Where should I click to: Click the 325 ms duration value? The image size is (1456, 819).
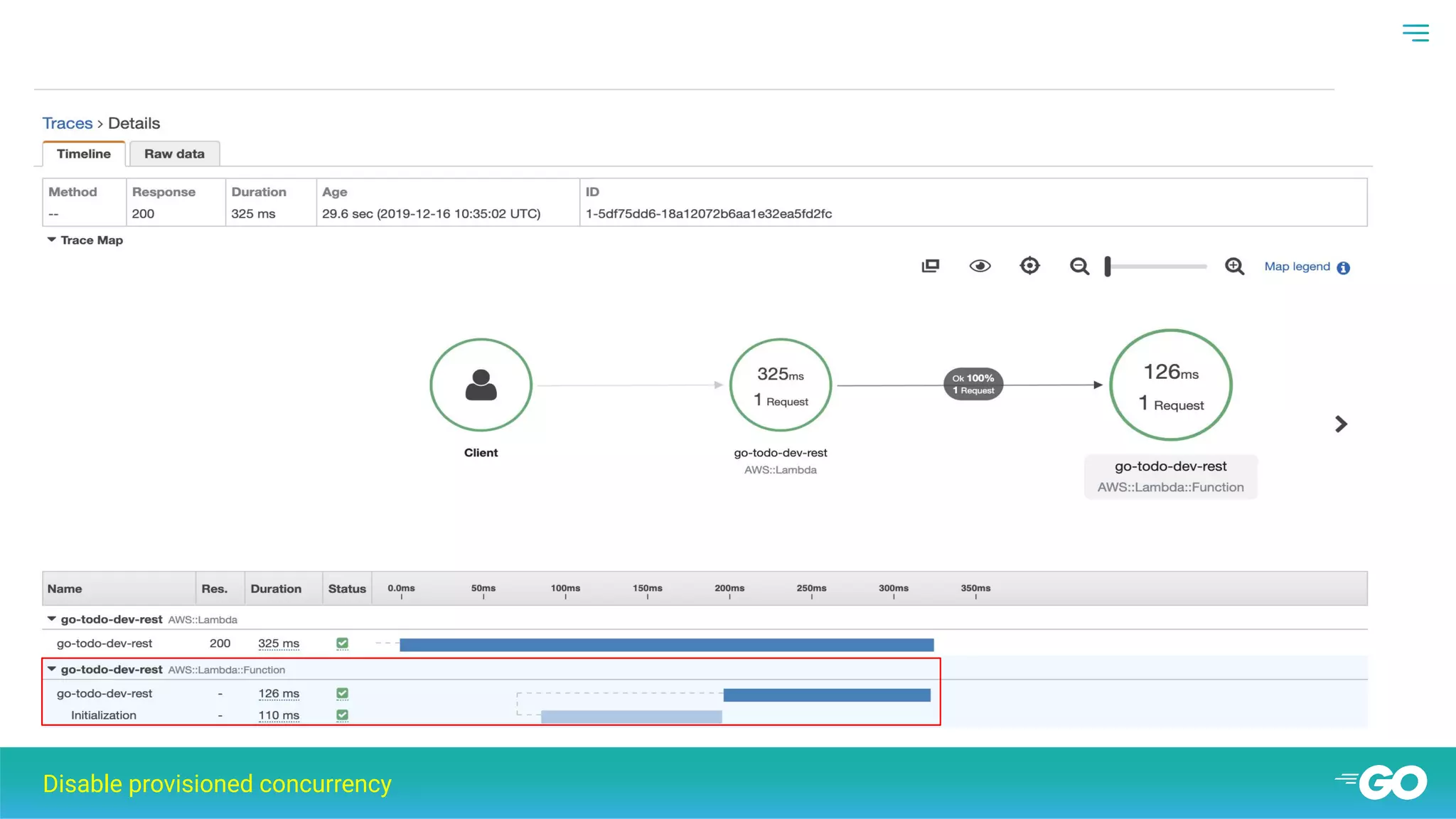(x=279, y=643)
